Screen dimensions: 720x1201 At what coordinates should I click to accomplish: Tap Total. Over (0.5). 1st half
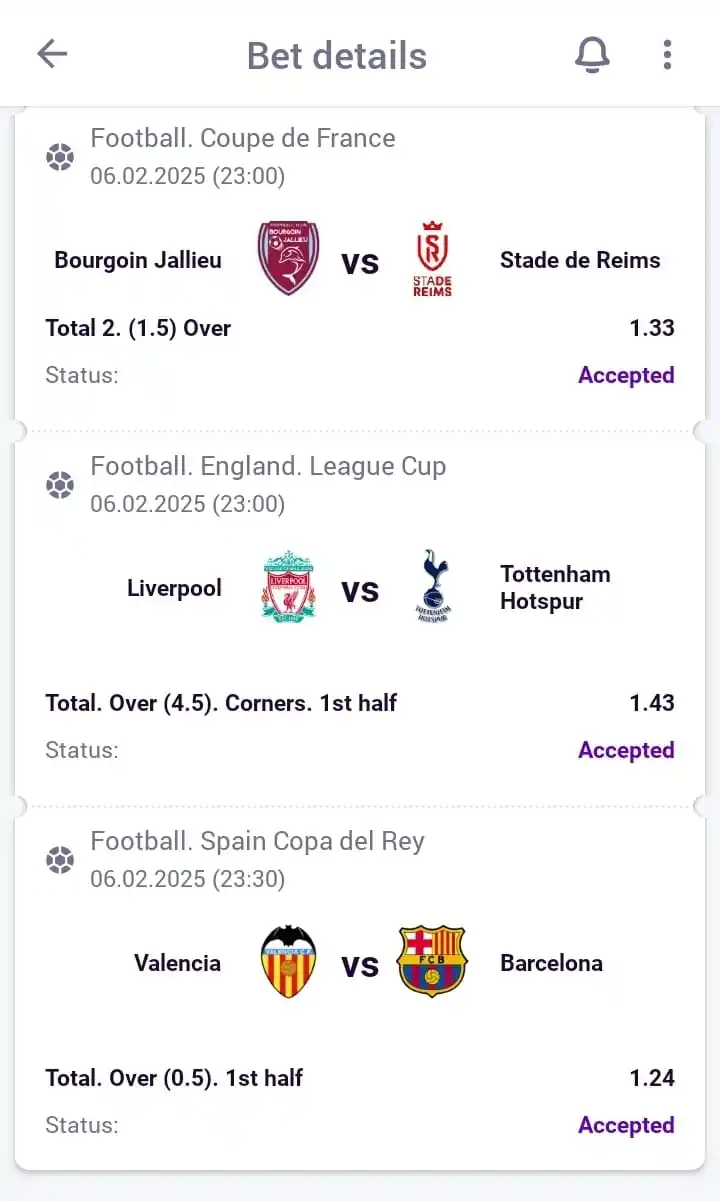click(x=174, y=1078)
